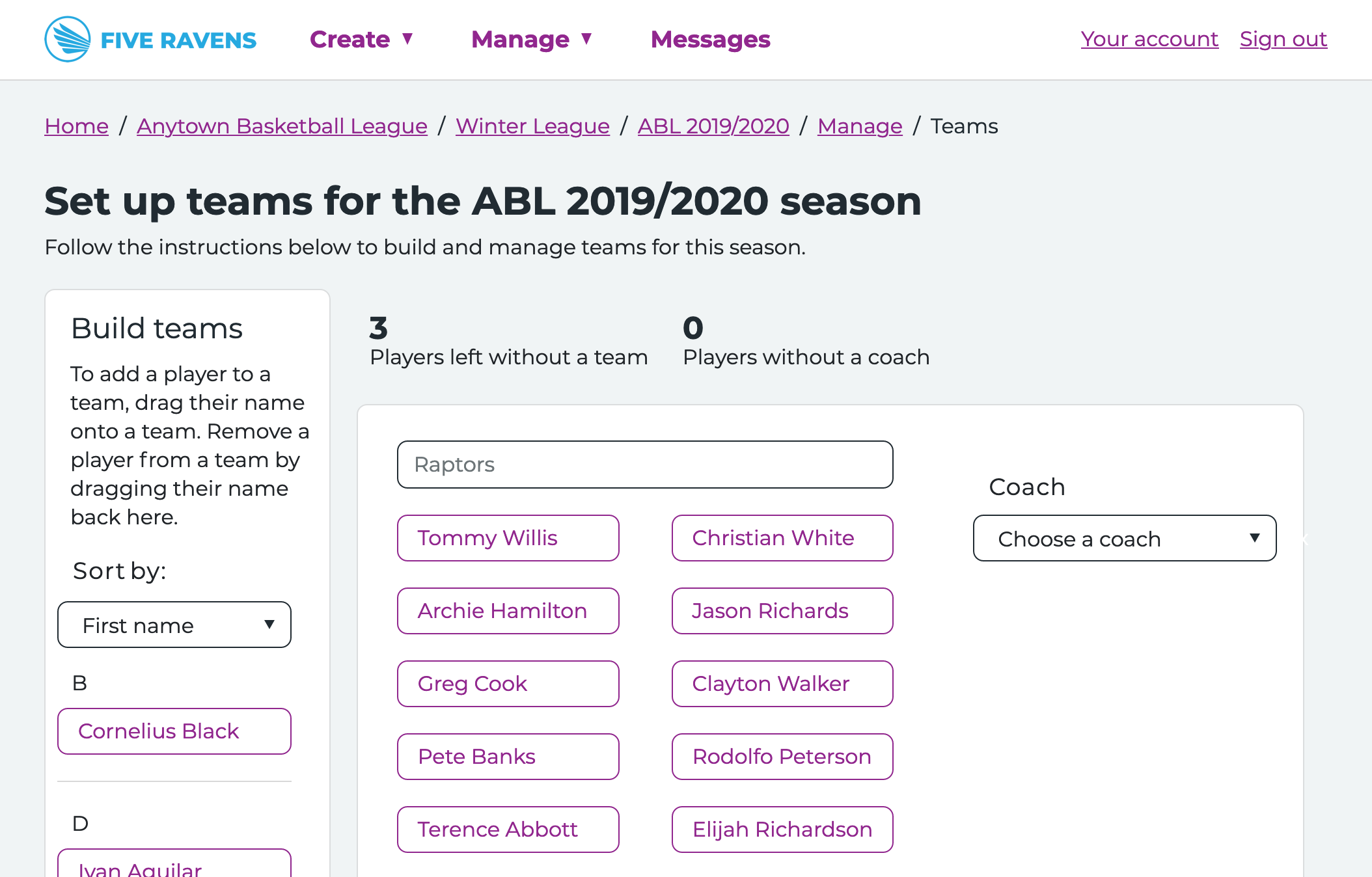The image size is (1372, 877).
Task: Navigate to Home breadcrumb
Action: [77, 126]
